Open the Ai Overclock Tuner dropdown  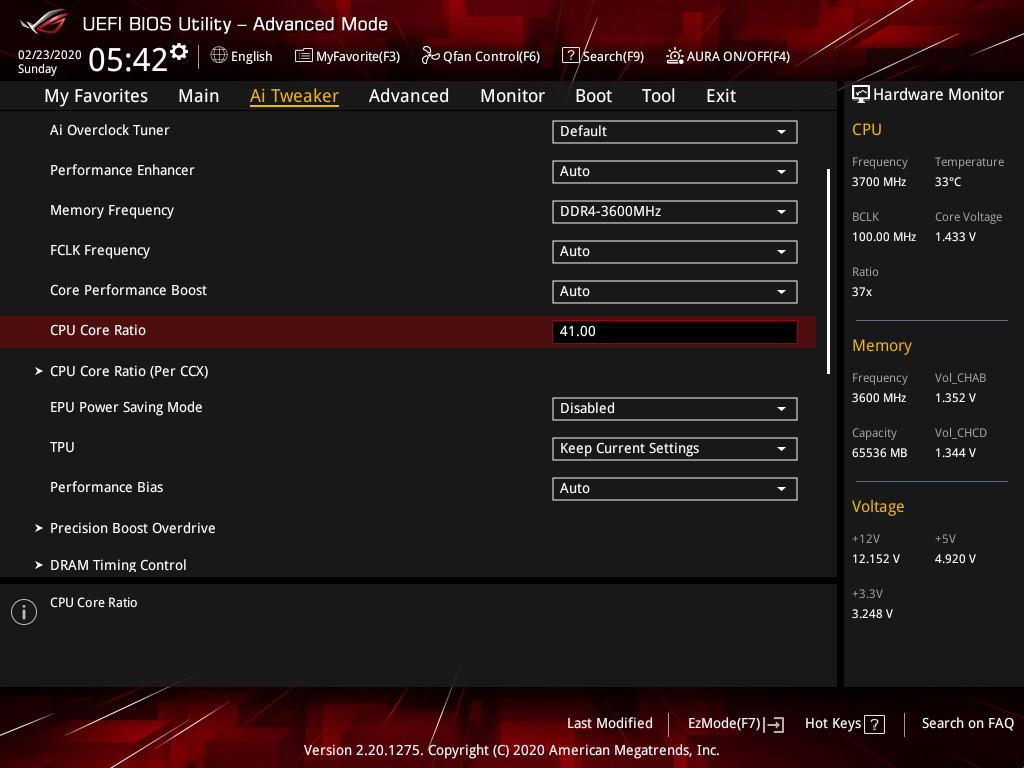[x=675, y=131]
